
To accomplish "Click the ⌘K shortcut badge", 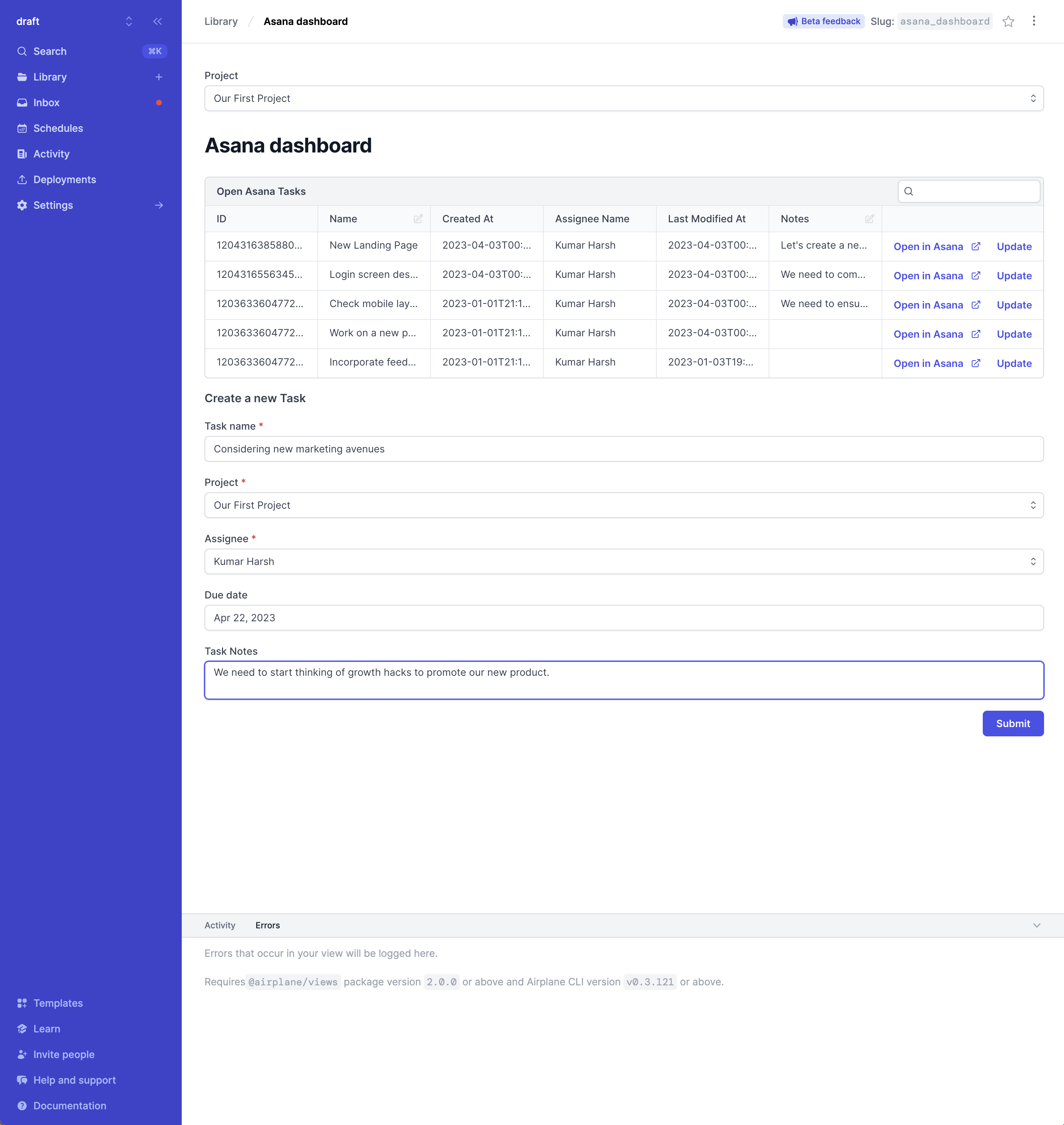I will coord(155,52).
